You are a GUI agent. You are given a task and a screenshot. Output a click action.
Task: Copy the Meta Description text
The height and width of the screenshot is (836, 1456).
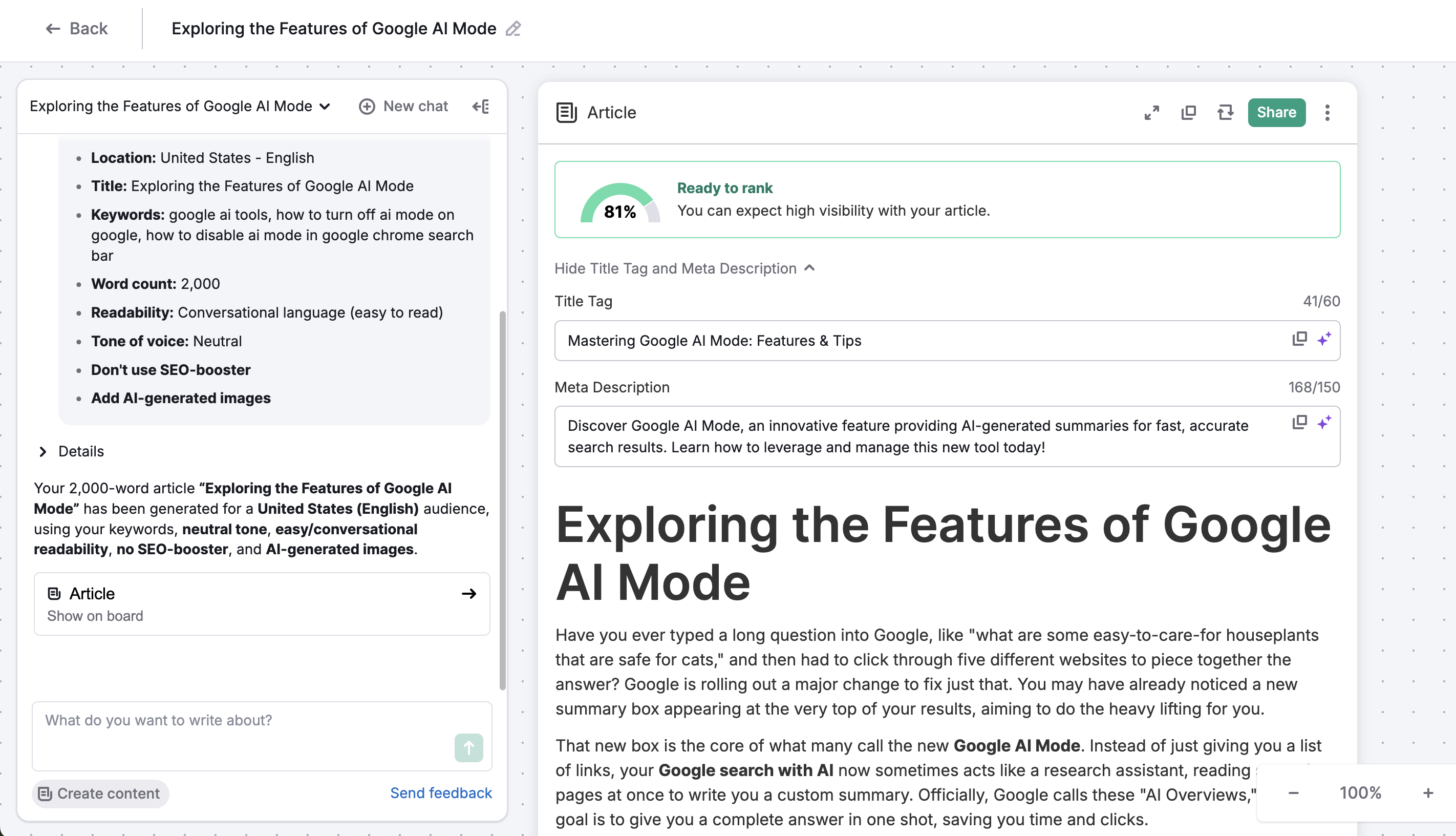coord(1299,423)
